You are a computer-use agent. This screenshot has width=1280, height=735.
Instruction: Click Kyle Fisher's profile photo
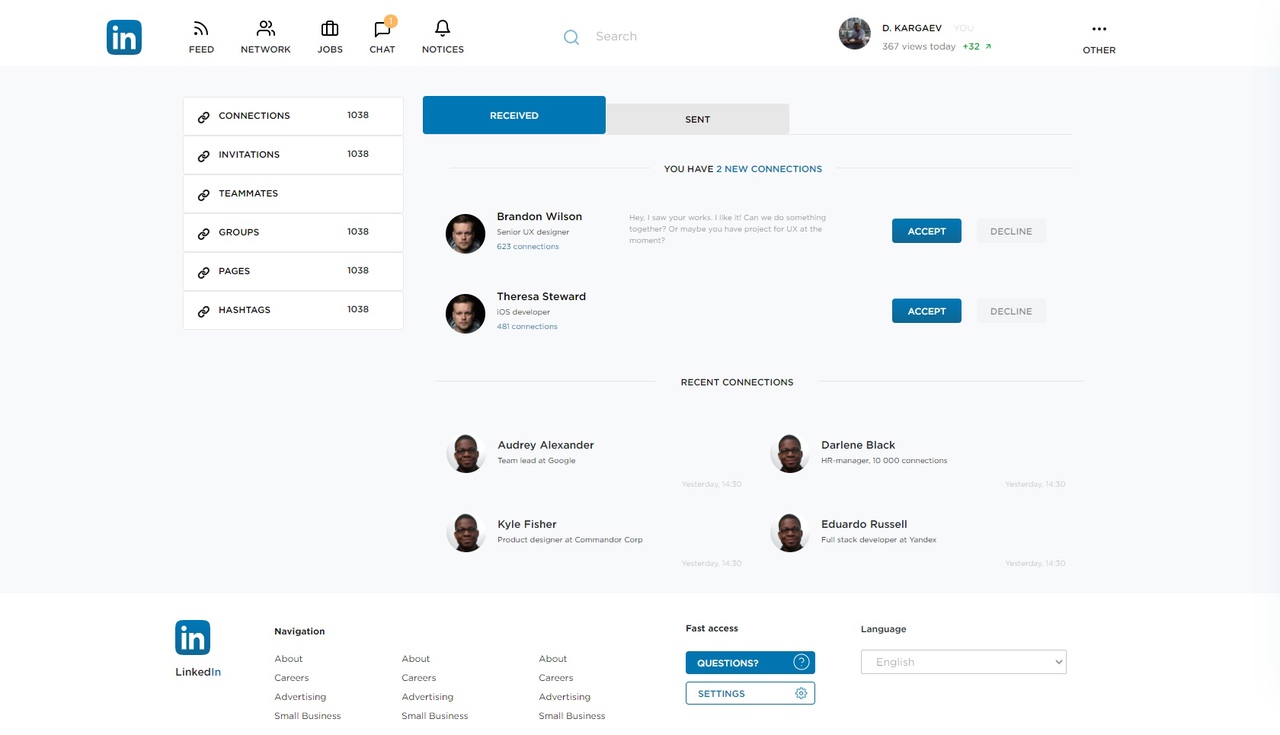(466, 532)
